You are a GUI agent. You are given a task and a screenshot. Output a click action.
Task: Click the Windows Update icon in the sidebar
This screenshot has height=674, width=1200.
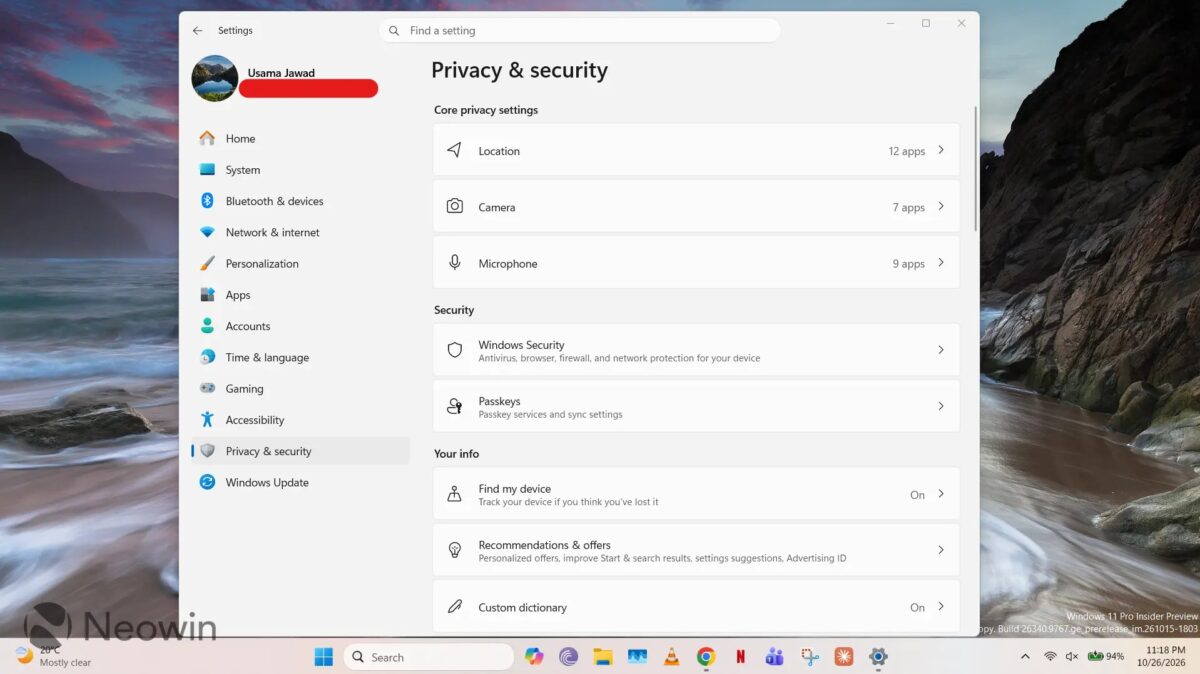[207, 482]
